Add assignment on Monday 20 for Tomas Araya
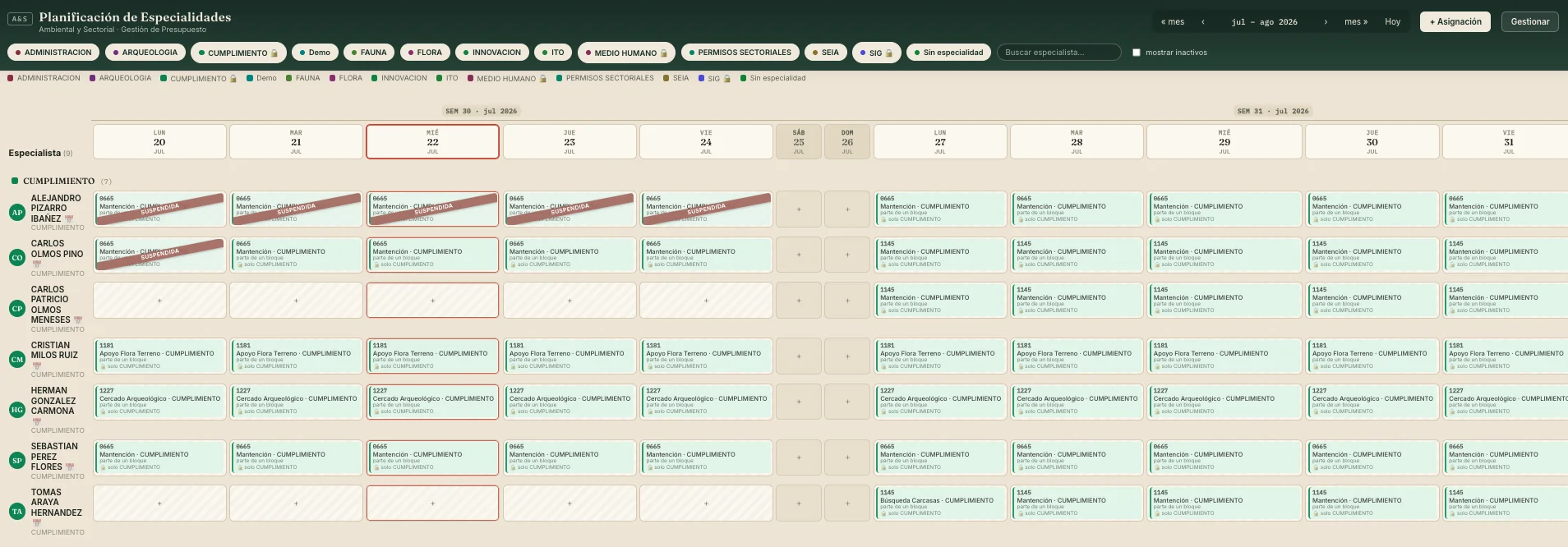1568x547 pixels. (x=159, y=503)
